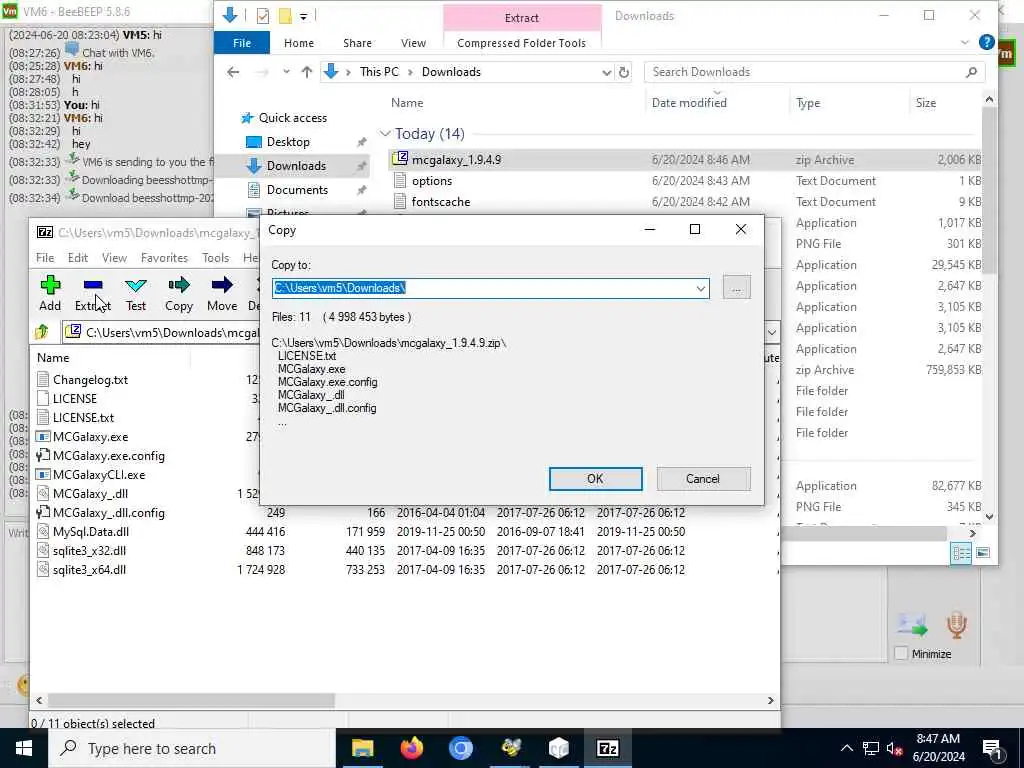This screenshot has height=768, width=1024.
Task: Select MCGalaxy.exe in the 7-Zip list
Action: tap(90, 437)
